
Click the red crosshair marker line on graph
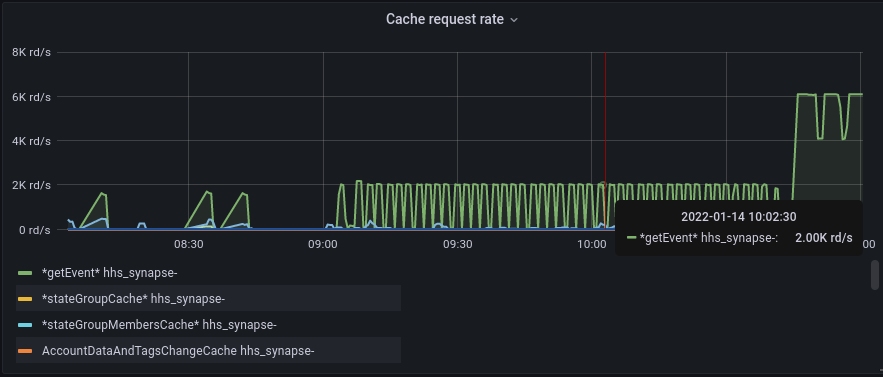[605, 141]
